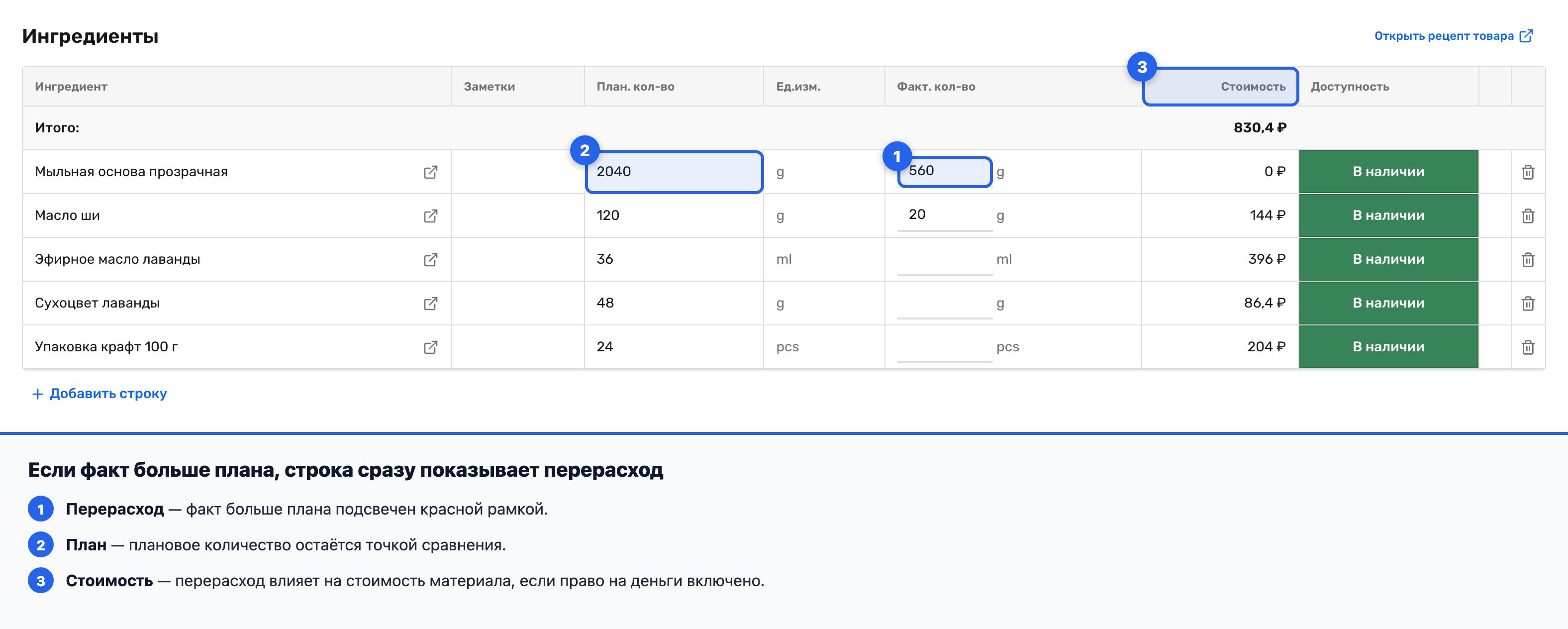Click notes cell for Масло ши
Viewport: 1568px width, 629px height.
(x=517, y=215)
